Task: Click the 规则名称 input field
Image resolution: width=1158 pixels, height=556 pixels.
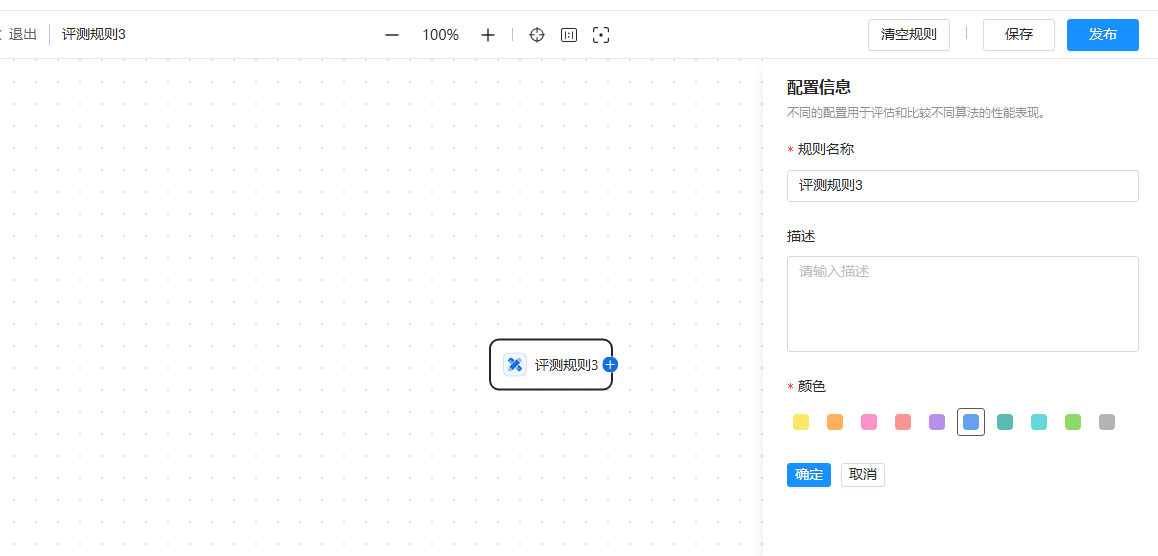Action: coord(962,186)
